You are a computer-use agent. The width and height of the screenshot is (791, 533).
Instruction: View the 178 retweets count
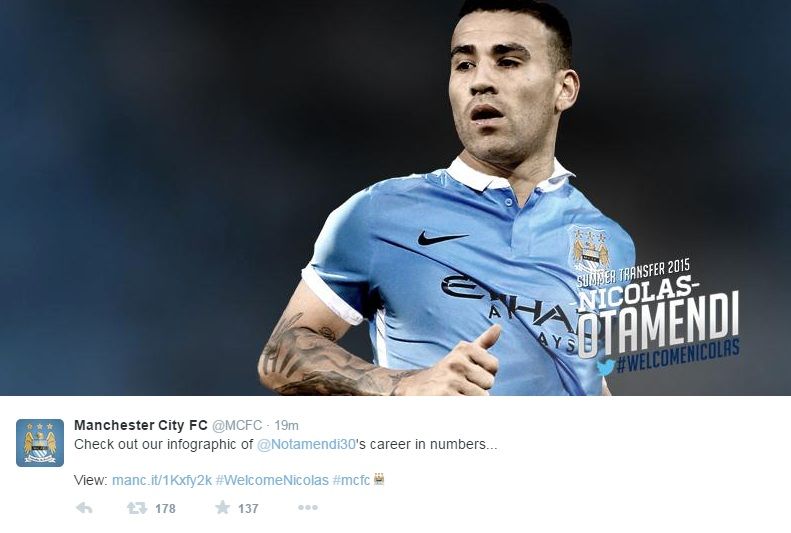pyautogui.click(x=165, y=508)
